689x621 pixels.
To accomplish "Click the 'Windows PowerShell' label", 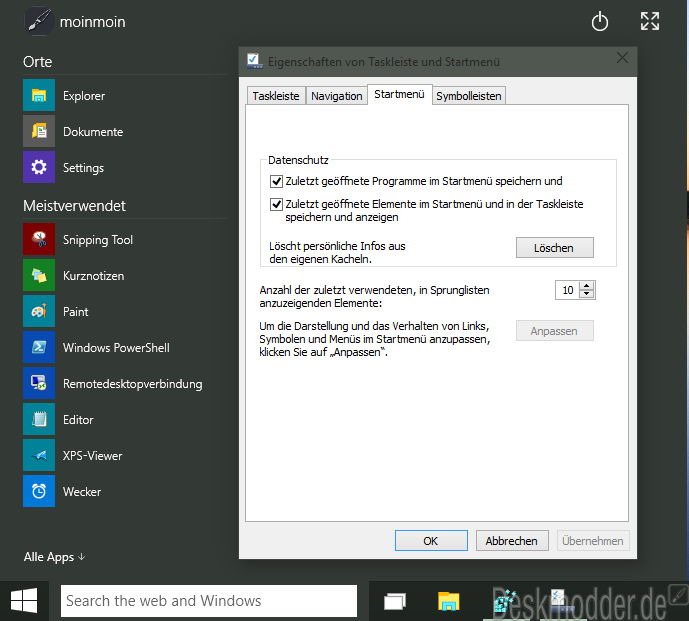I will click(x=116, y=348).
